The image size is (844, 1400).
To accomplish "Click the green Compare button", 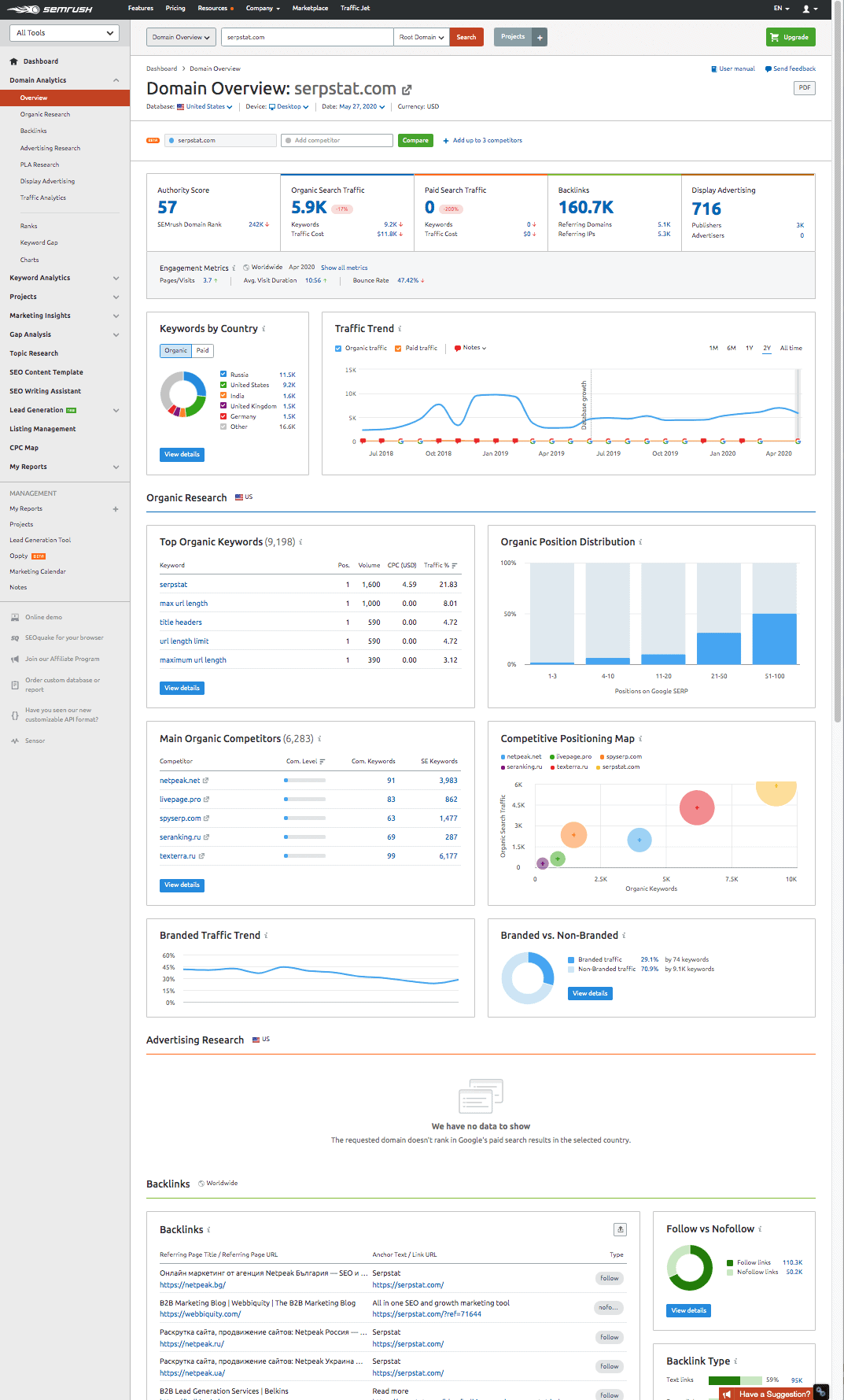I will point(415,141).
